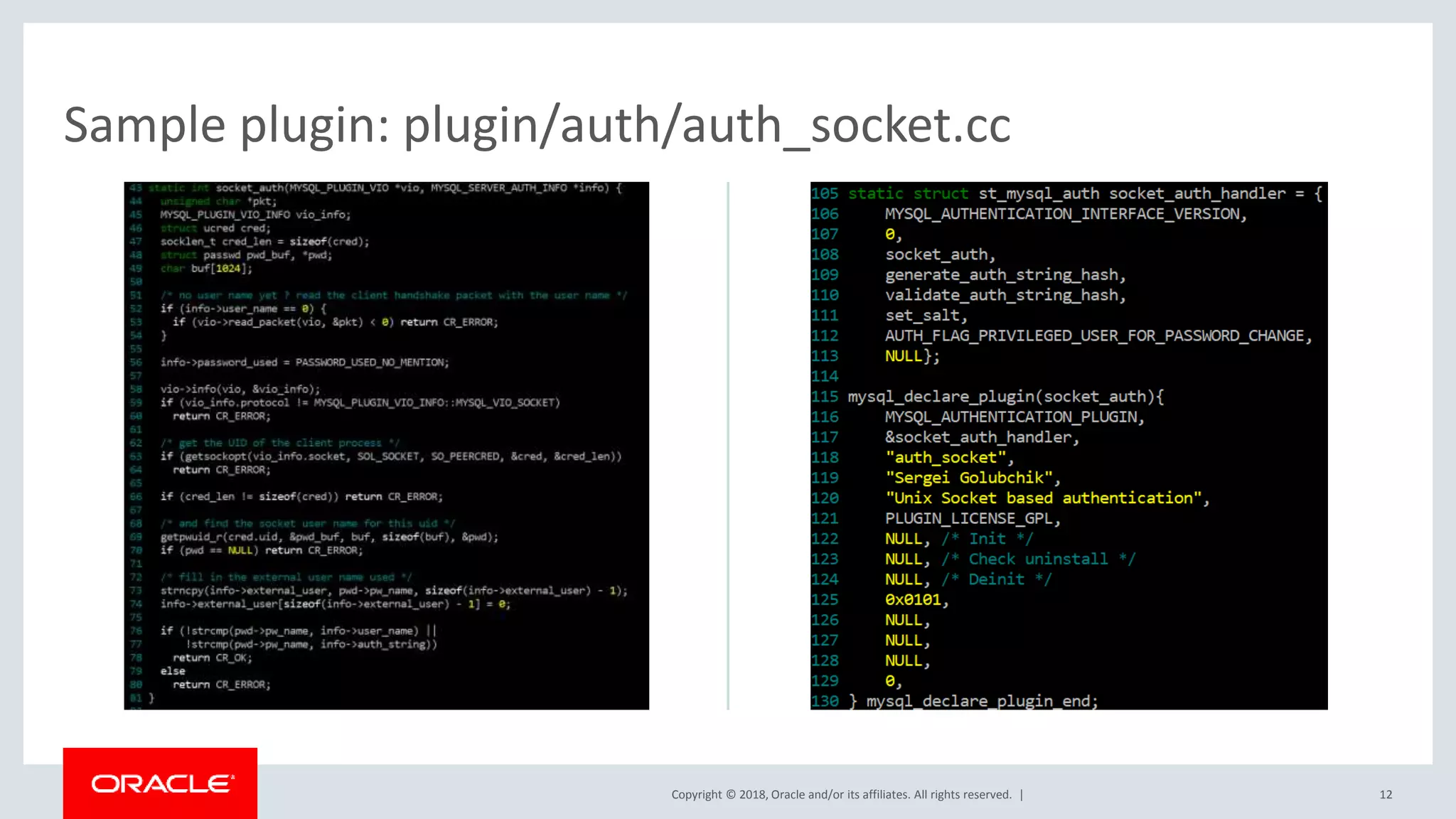
Task: Click the getpwuid_r call on line 69
Action: click(329, 537)
